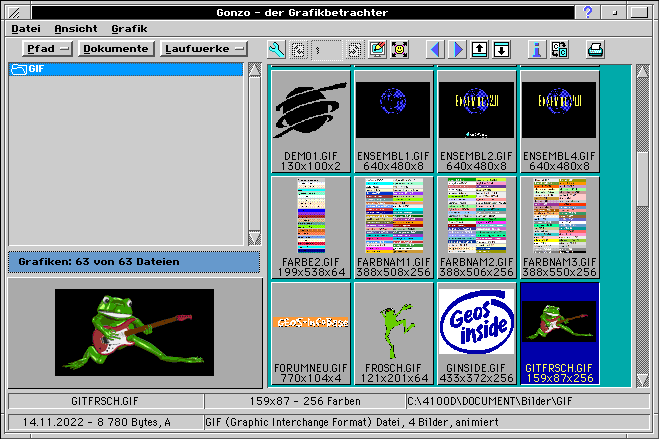Click the smiley face fullscreen icon
This screenshot has height=439, width=659.
click(399, 49)
